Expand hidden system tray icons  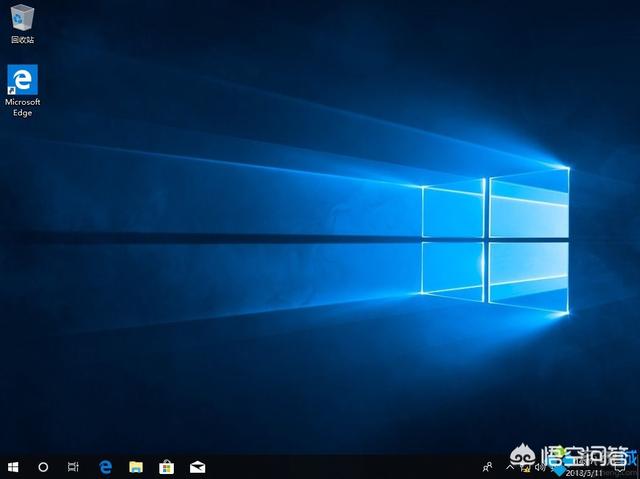coord(510,466)
